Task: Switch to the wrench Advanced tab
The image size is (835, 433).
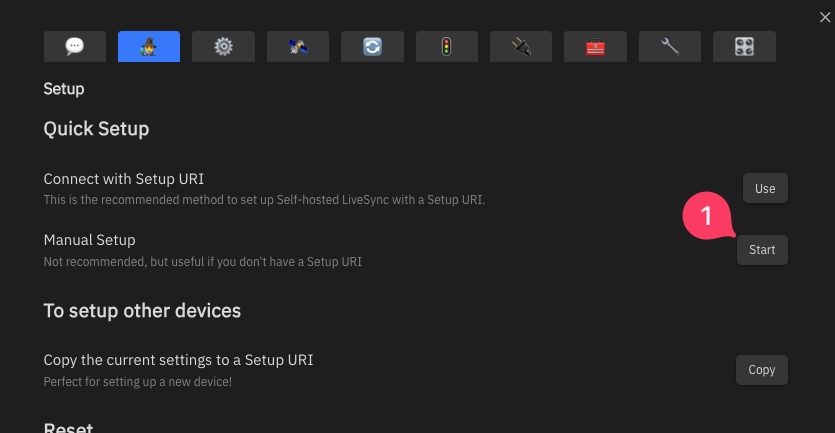Action: pos(670,46)
